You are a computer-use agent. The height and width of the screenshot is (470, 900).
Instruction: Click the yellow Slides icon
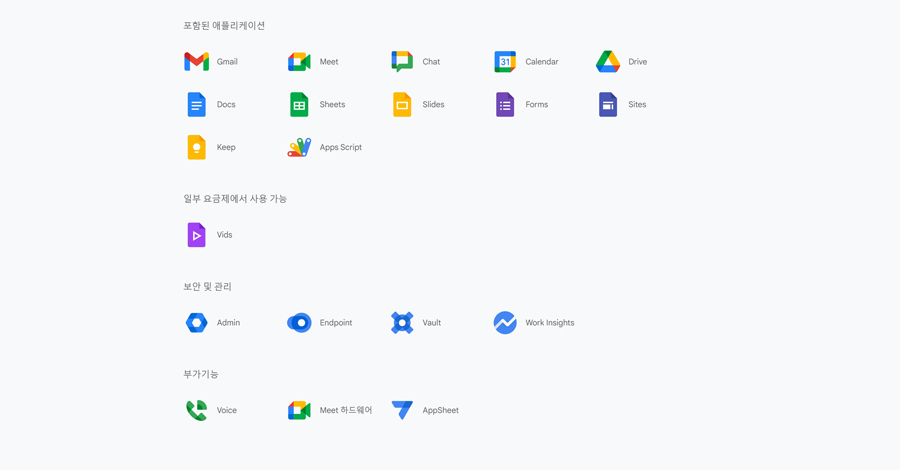pos(402,104)
